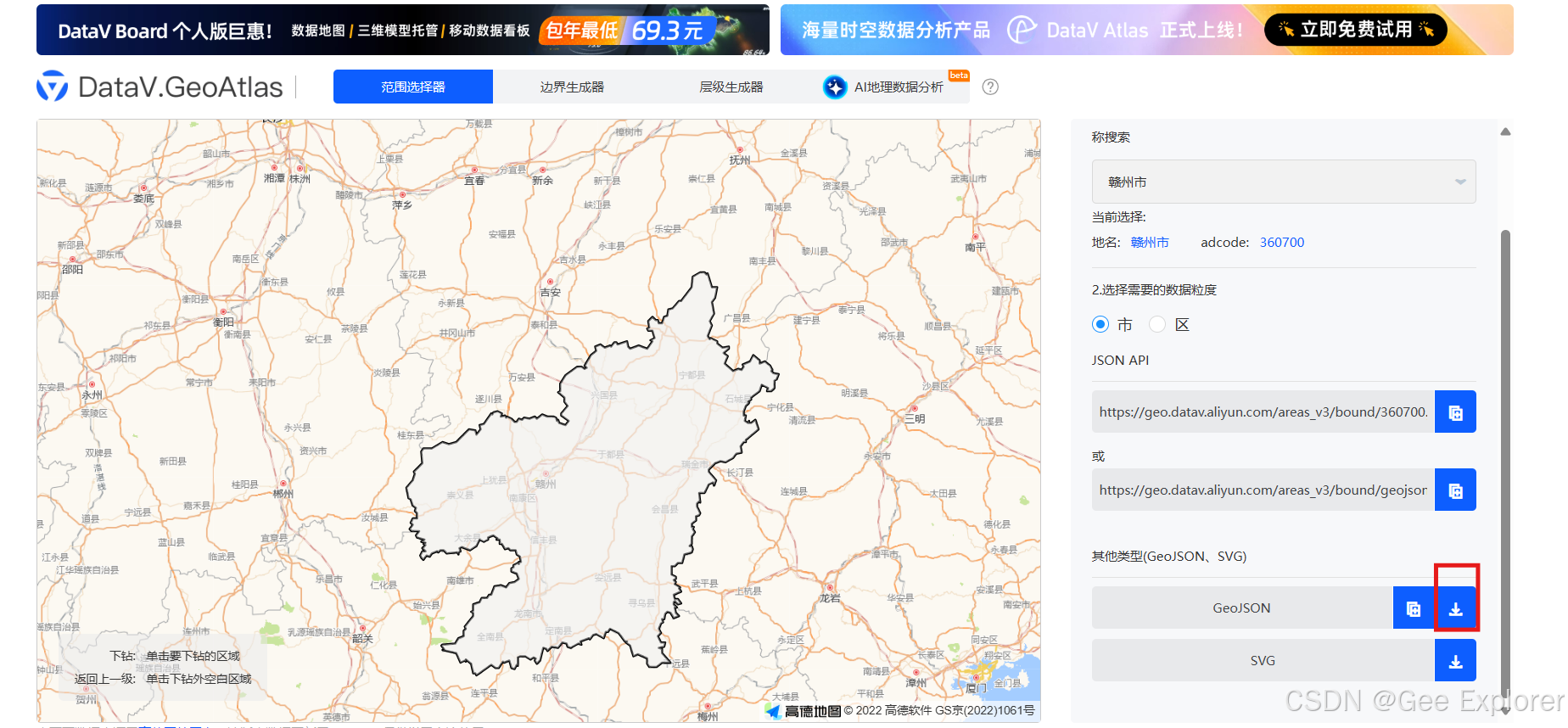Open the DataV Atlas 正式上线 banner
Viewport: 1568px width, 728px height.
coord(1147,30)
